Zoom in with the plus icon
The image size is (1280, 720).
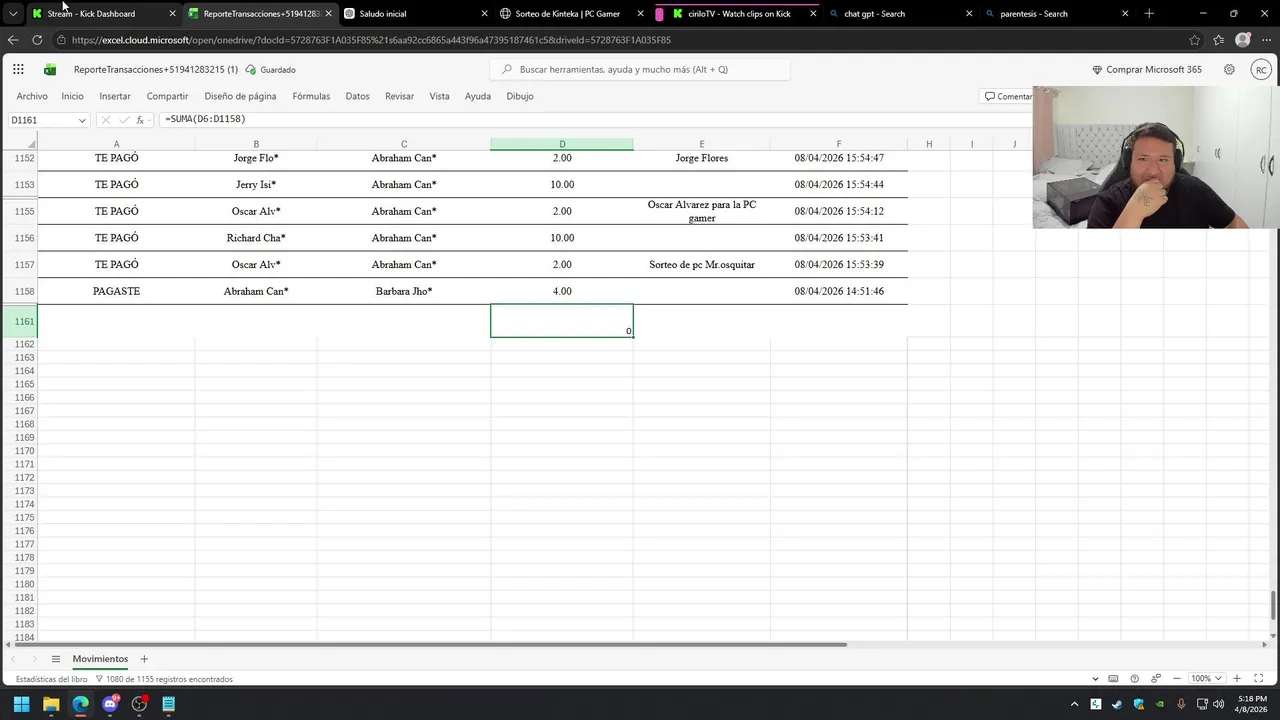coord(1237,679)
